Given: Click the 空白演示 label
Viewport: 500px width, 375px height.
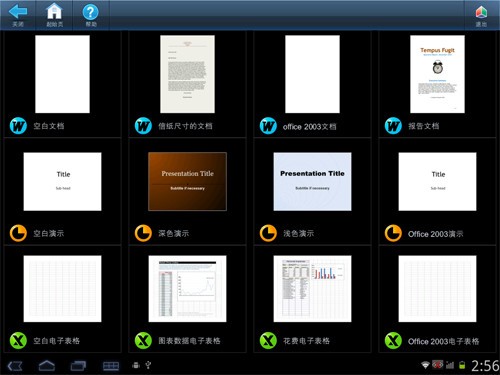Looking at the screenshot, I should tap(49, 233).
